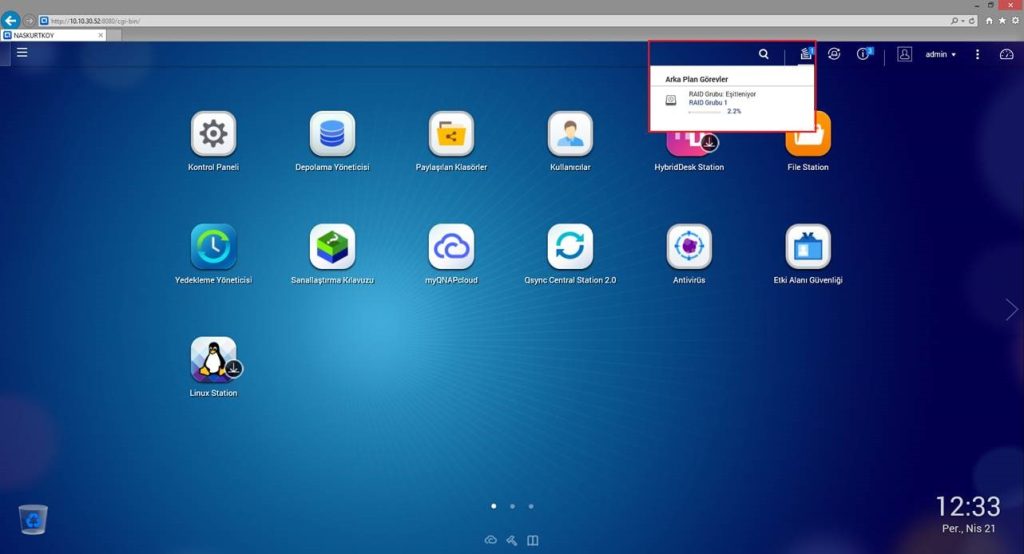Image resolution: width=1024 pixels, height=554 pixels.
Task: Go to next desktop page arrow
Action: click(1012, 310)
